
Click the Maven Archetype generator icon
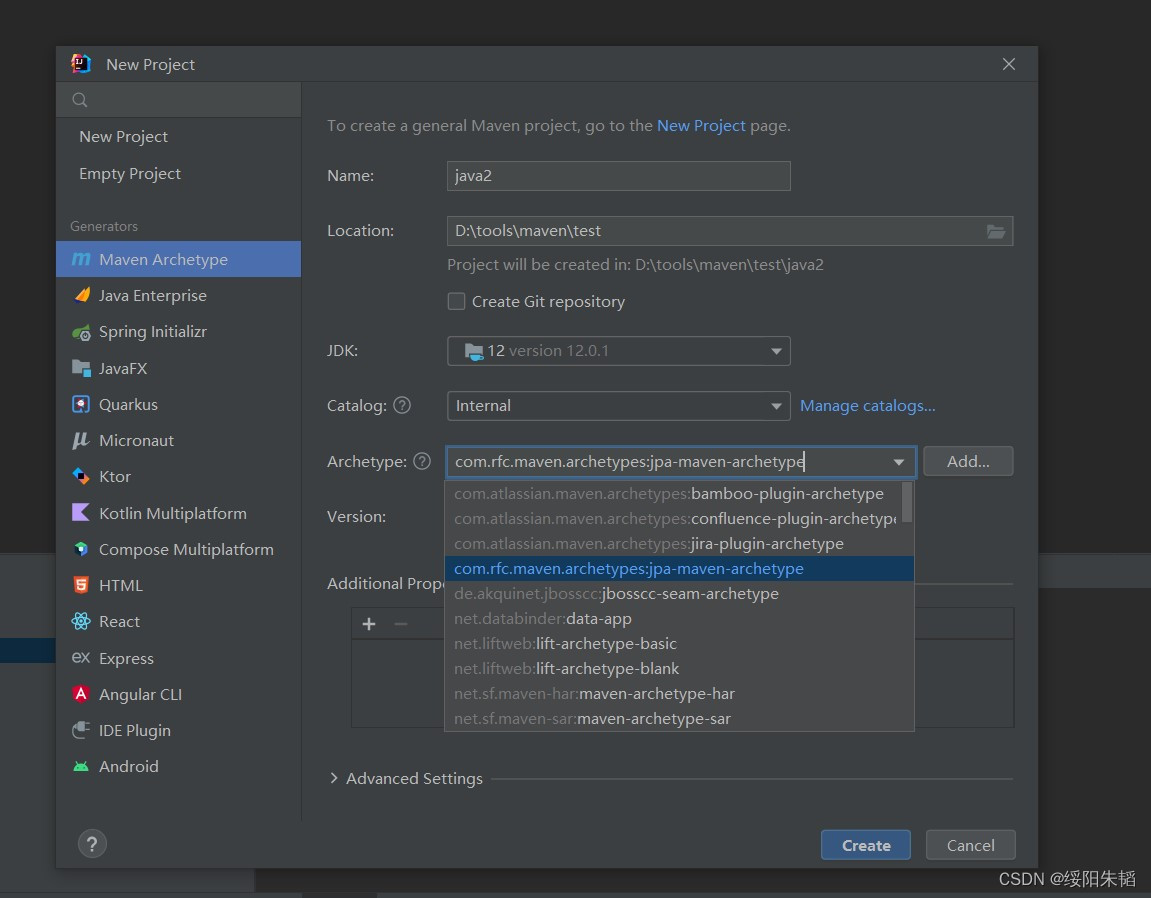[81, 259]
